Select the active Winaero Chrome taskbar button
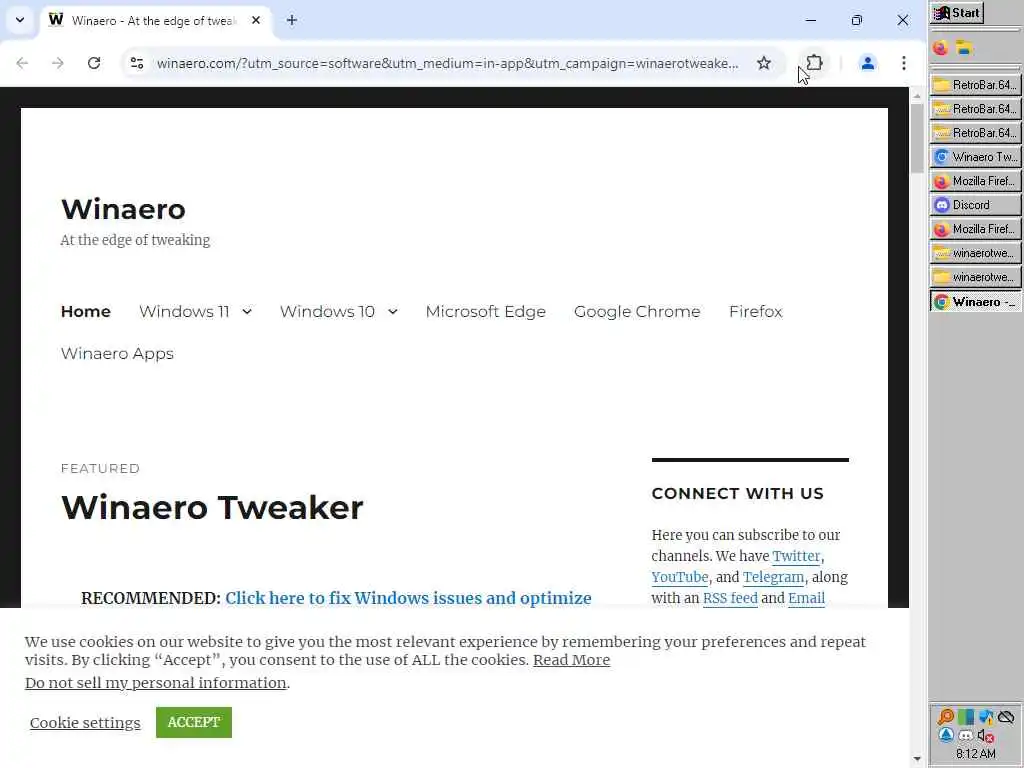The height and width of the screenshot is (768, 1024). click(x=976, y=302)
